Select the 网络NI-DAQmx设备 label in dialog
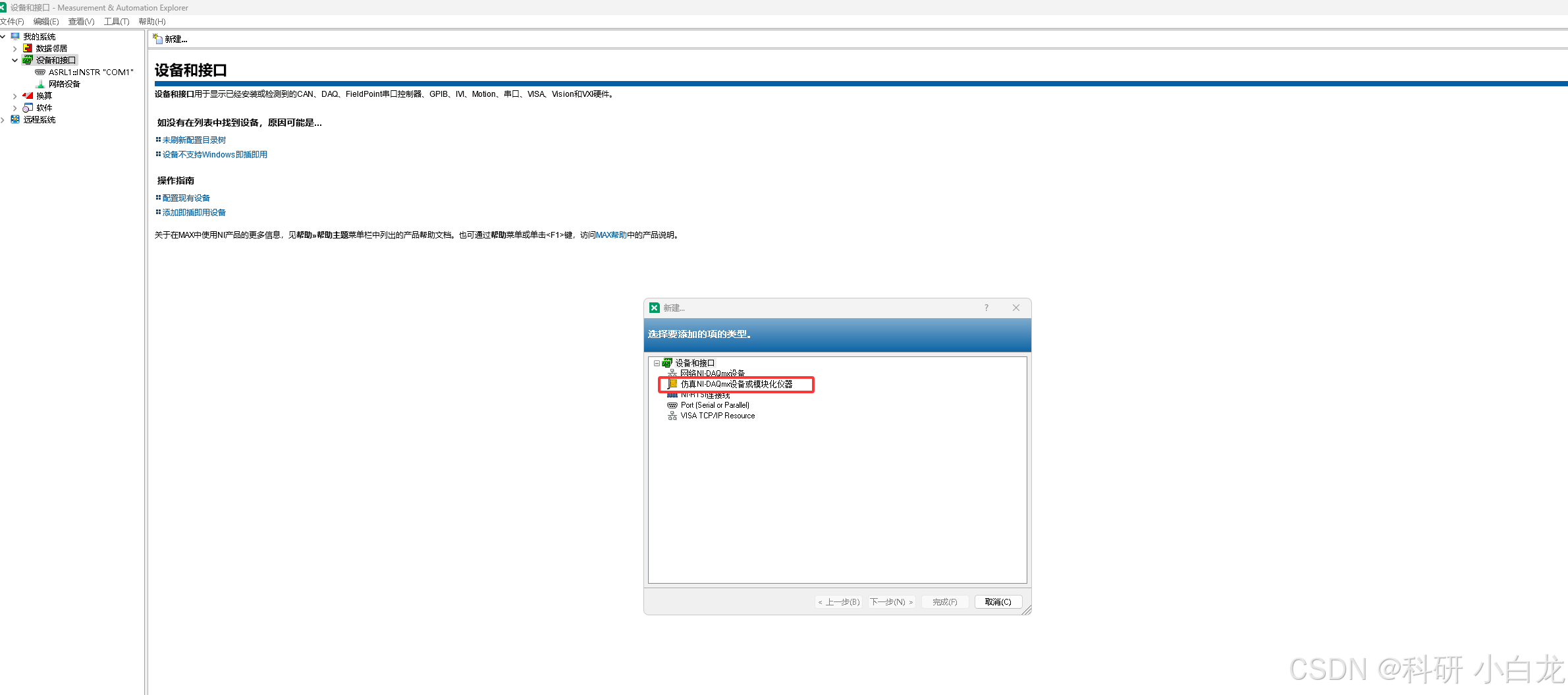Image resolution: width=1568 pixels, height=695 pixels. (x=713, y=374)
